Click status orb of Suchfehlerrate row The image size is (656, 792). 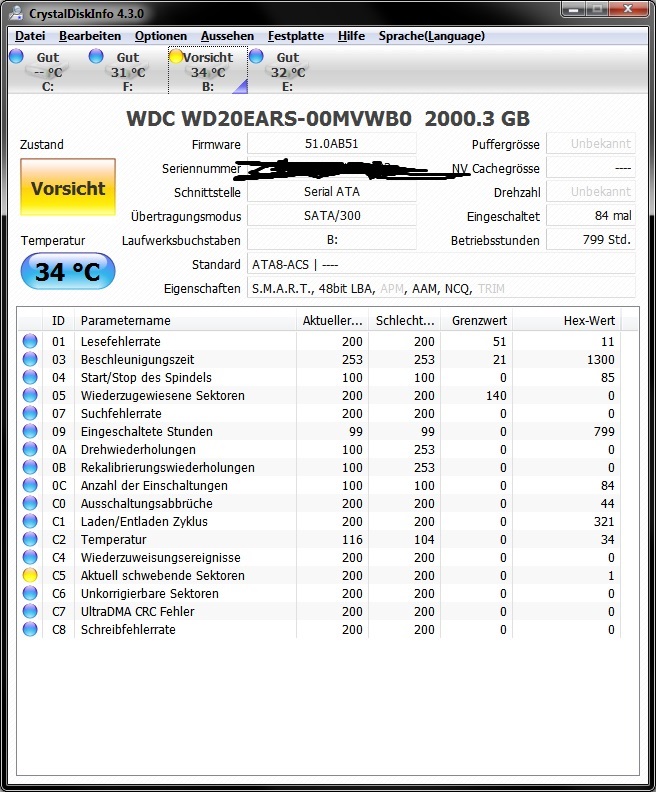30,413
